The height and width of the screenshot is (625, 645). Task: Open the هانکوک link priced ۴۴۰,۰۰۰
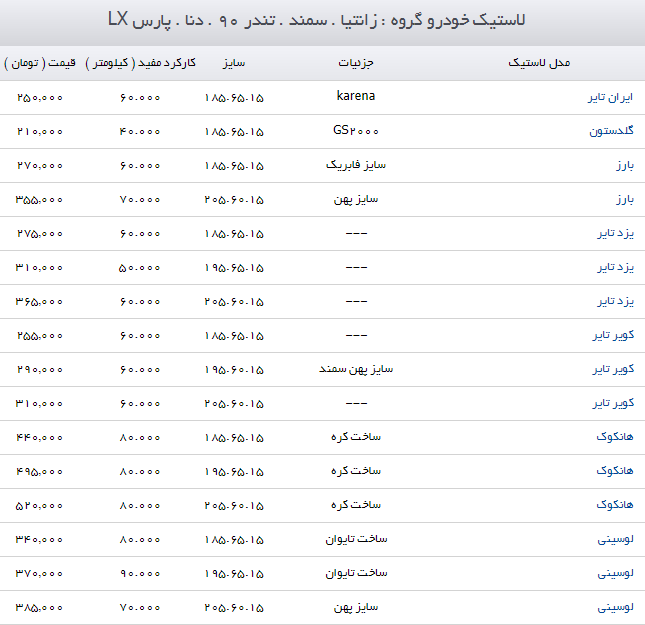615,437
